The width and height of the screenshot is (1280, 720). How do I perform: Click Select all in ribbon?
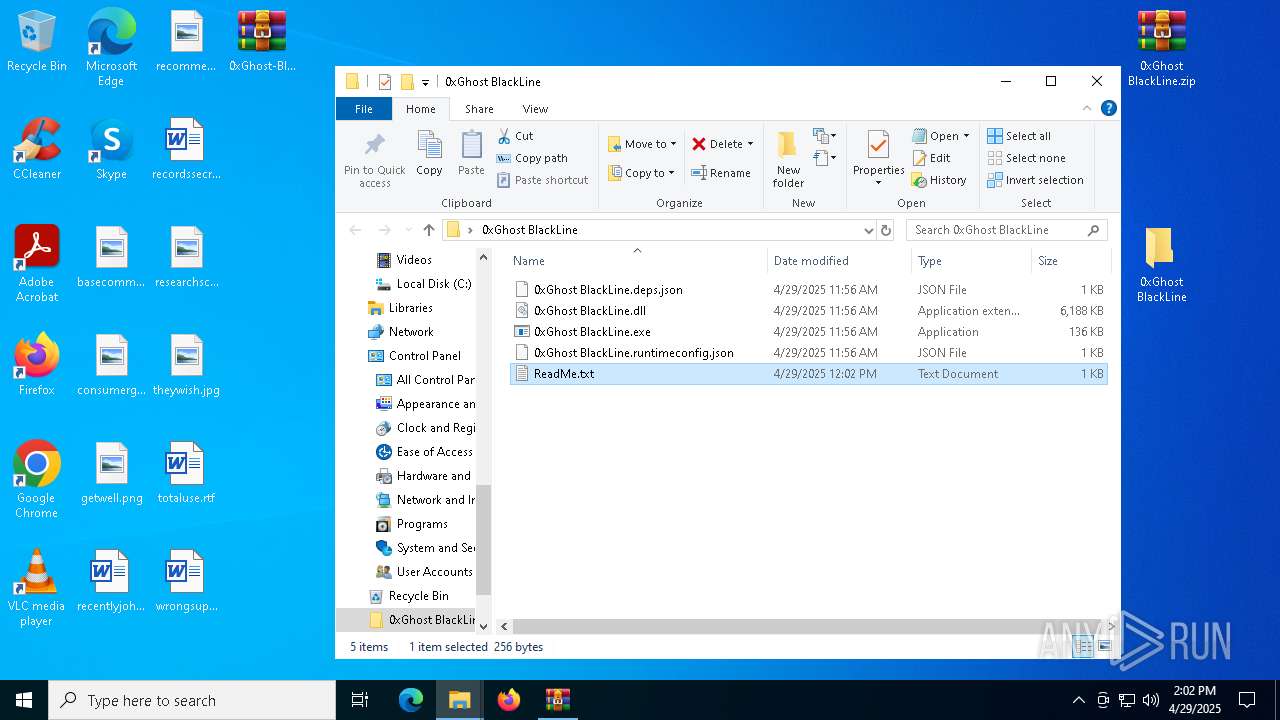tap(1019, 136)
